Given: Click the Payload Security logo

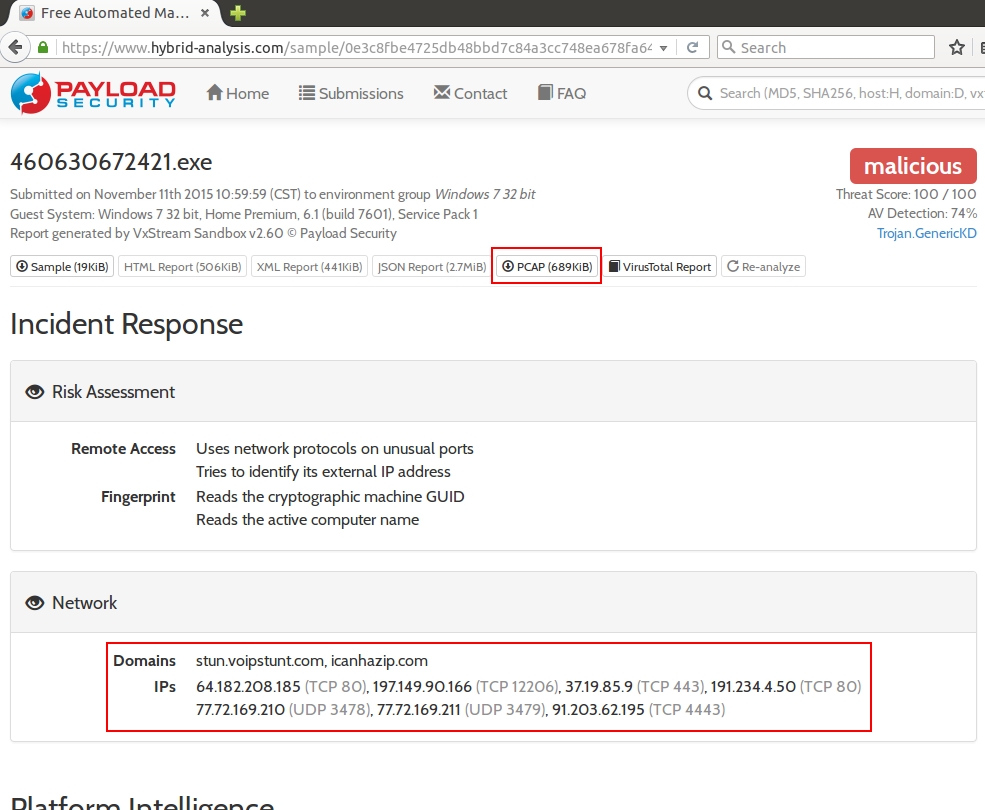Looking at the screenshot, I should click(x=93, y=93).
